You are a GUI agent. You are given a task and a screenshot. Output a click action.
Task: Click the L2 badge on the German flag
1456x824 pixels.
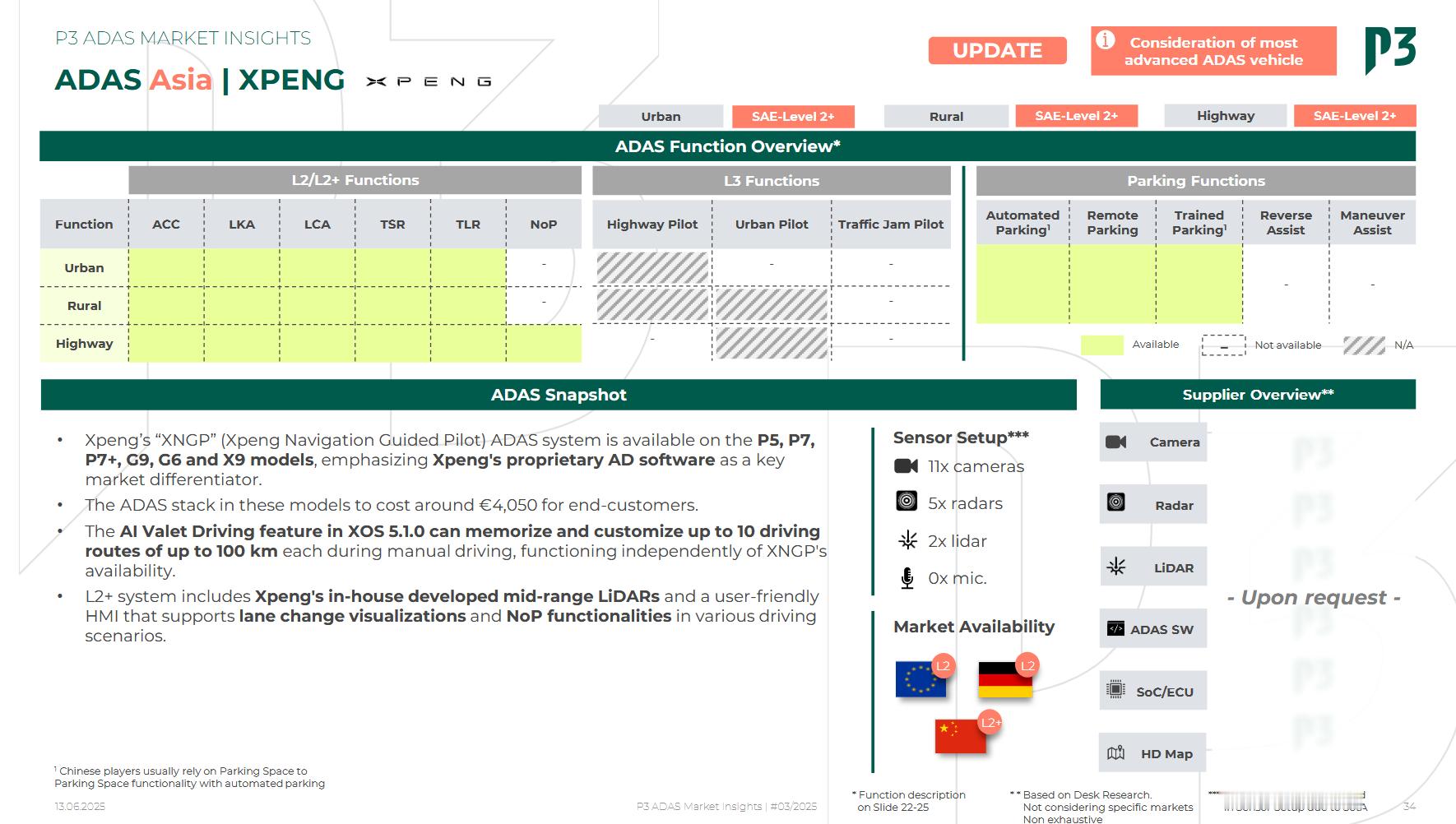1027,665
